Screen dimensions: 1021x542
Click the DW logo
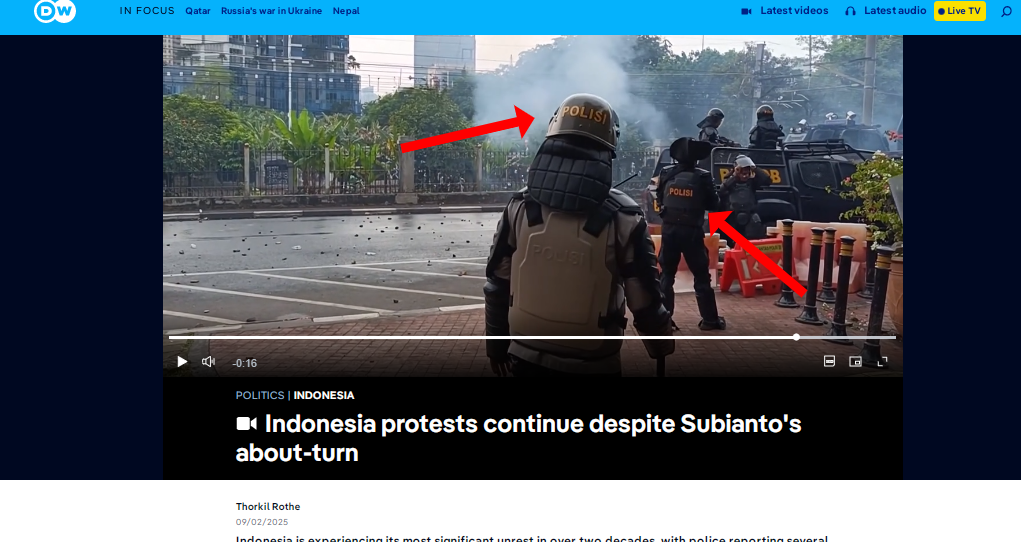(55, 10)
